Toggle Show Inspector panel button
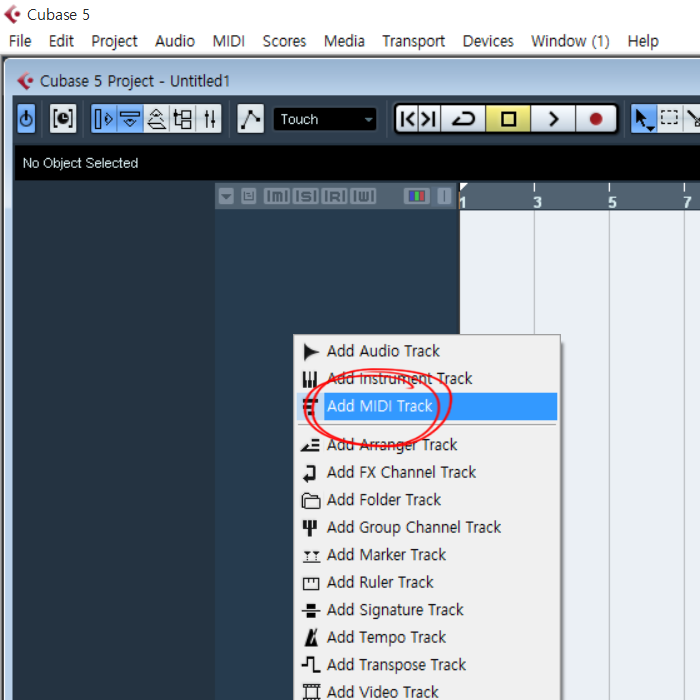Screen dimensions: 700x700 click(x=104, y=119)
